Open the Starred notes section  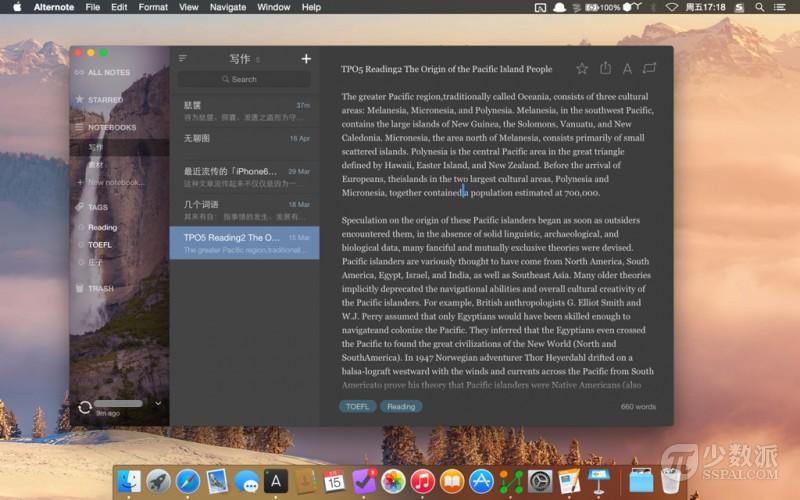105,100
